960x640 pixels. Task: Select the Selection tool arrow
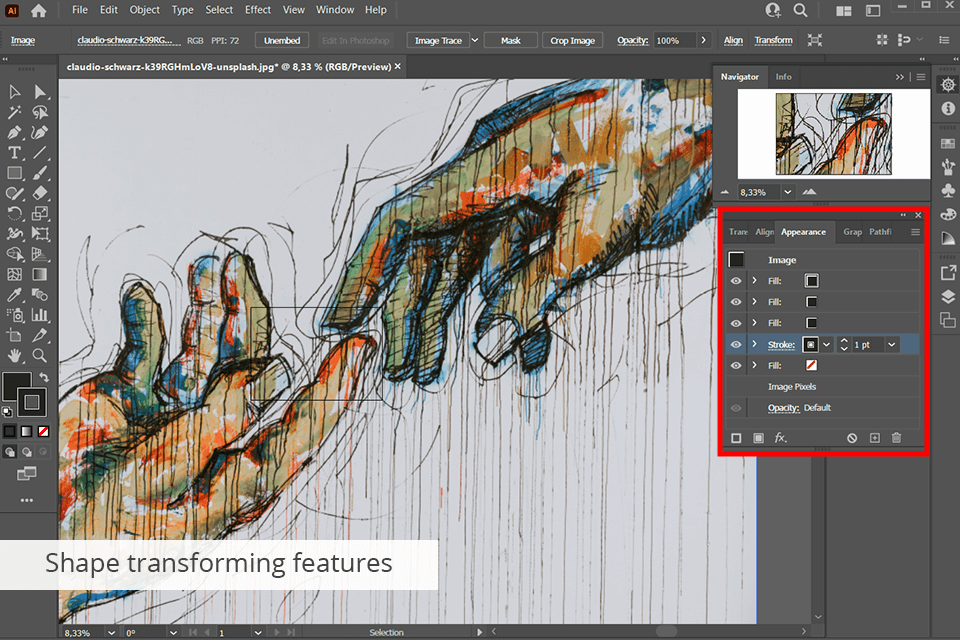click(x=15, y=92)
